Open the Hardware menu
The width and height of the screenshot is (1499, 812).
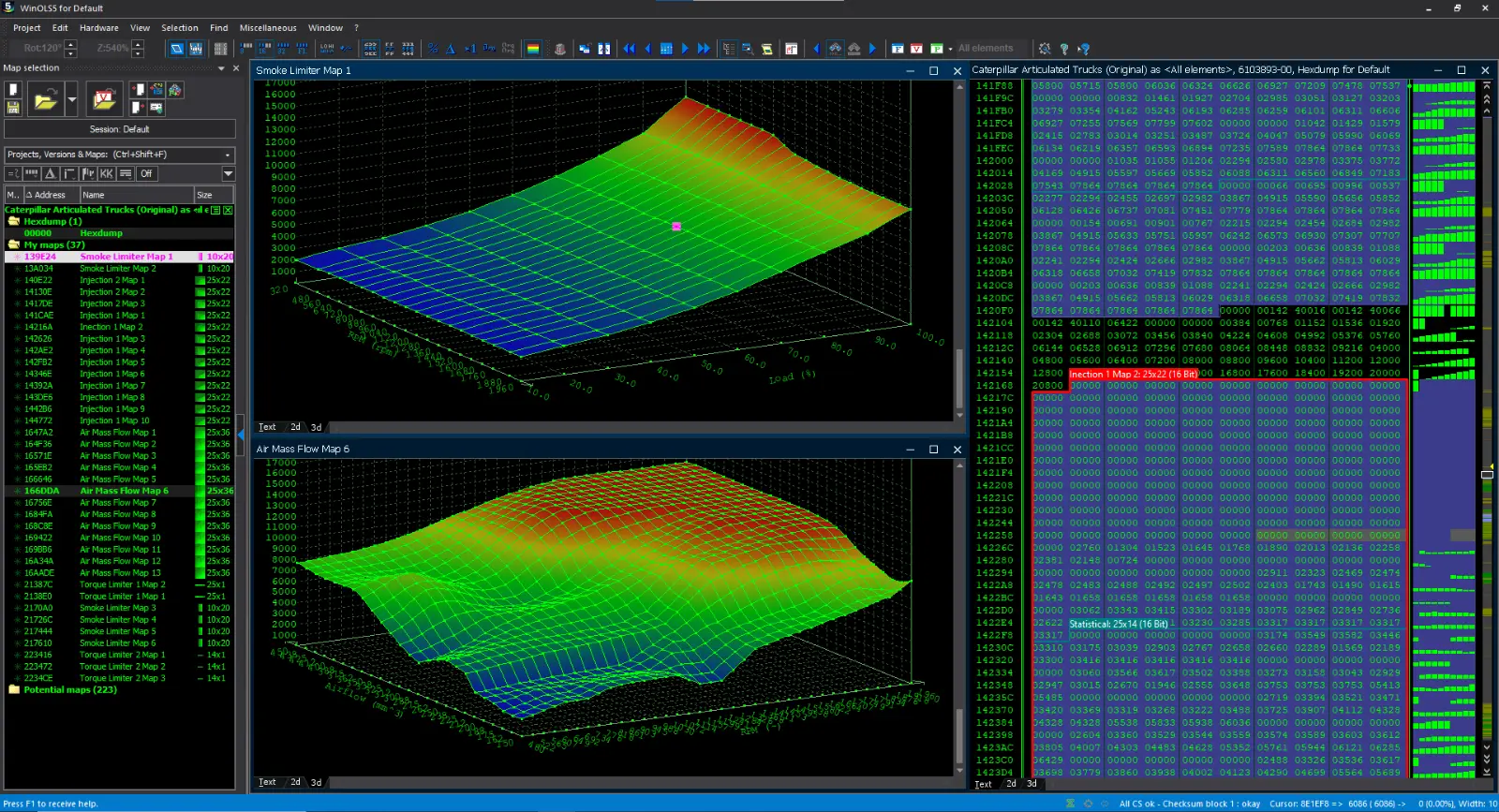tap(98, 28)
